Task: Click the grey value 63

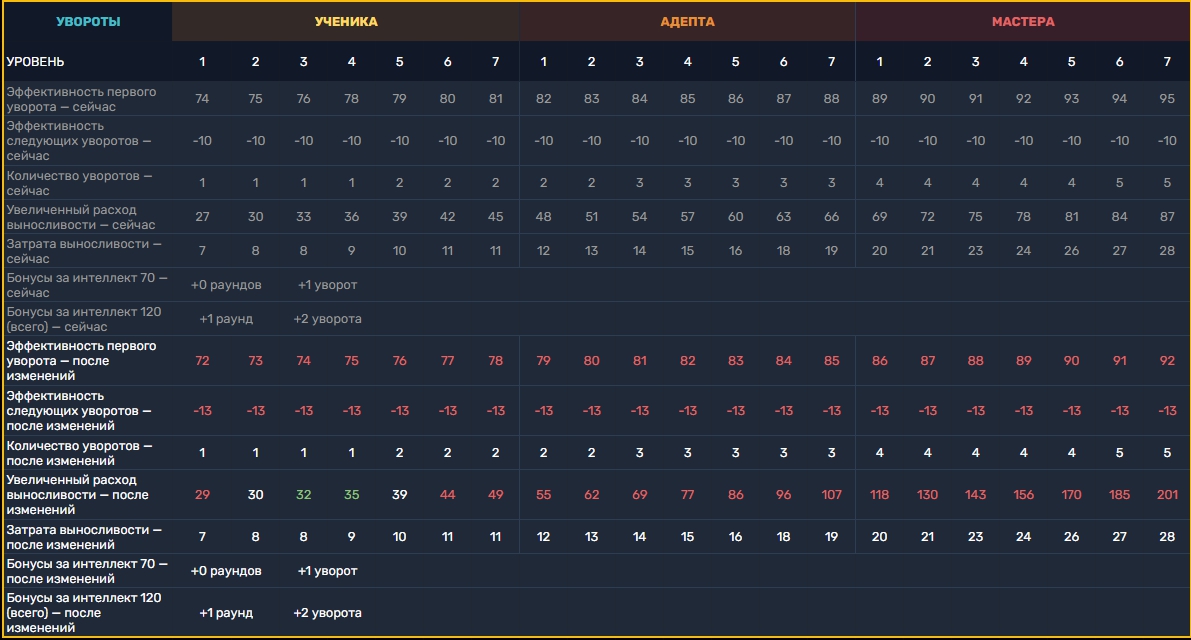Action: coord(783,217)
